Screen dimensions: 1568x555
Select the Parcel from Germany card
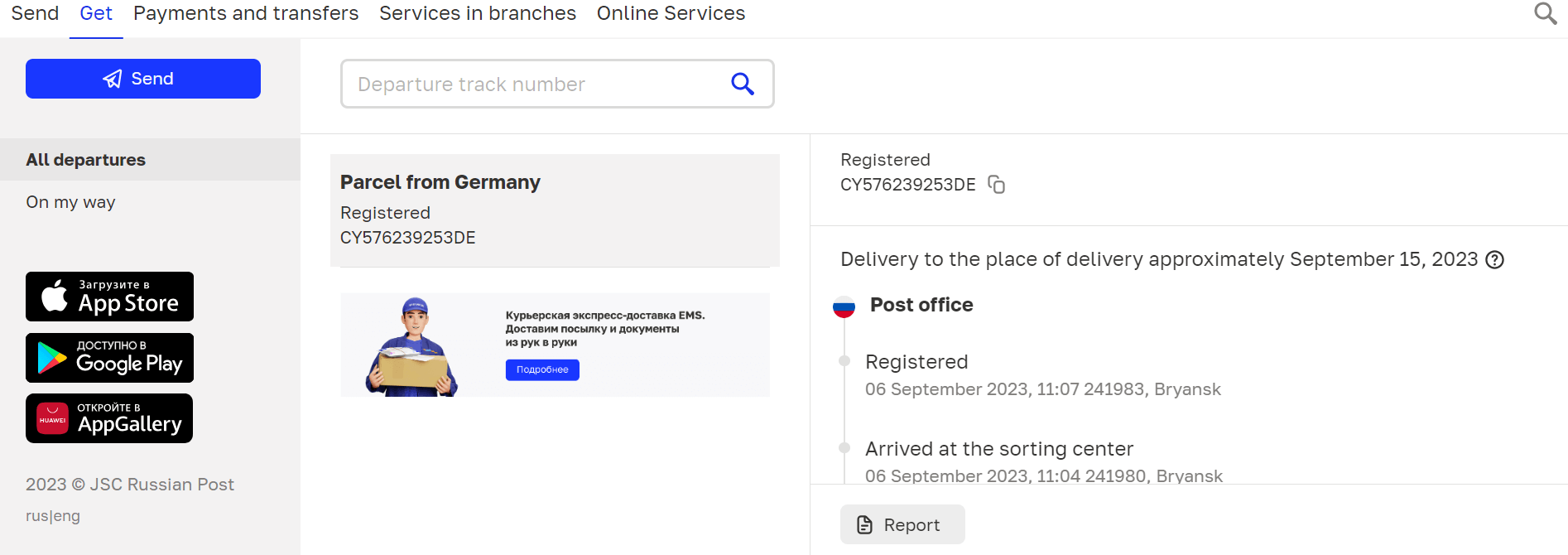[555, 210]
